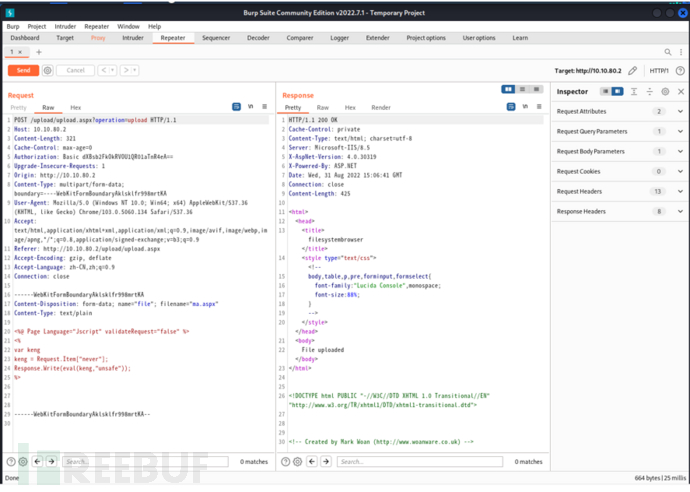Click the Response search field
Viewport: 690px width, 492px height.
420,462
